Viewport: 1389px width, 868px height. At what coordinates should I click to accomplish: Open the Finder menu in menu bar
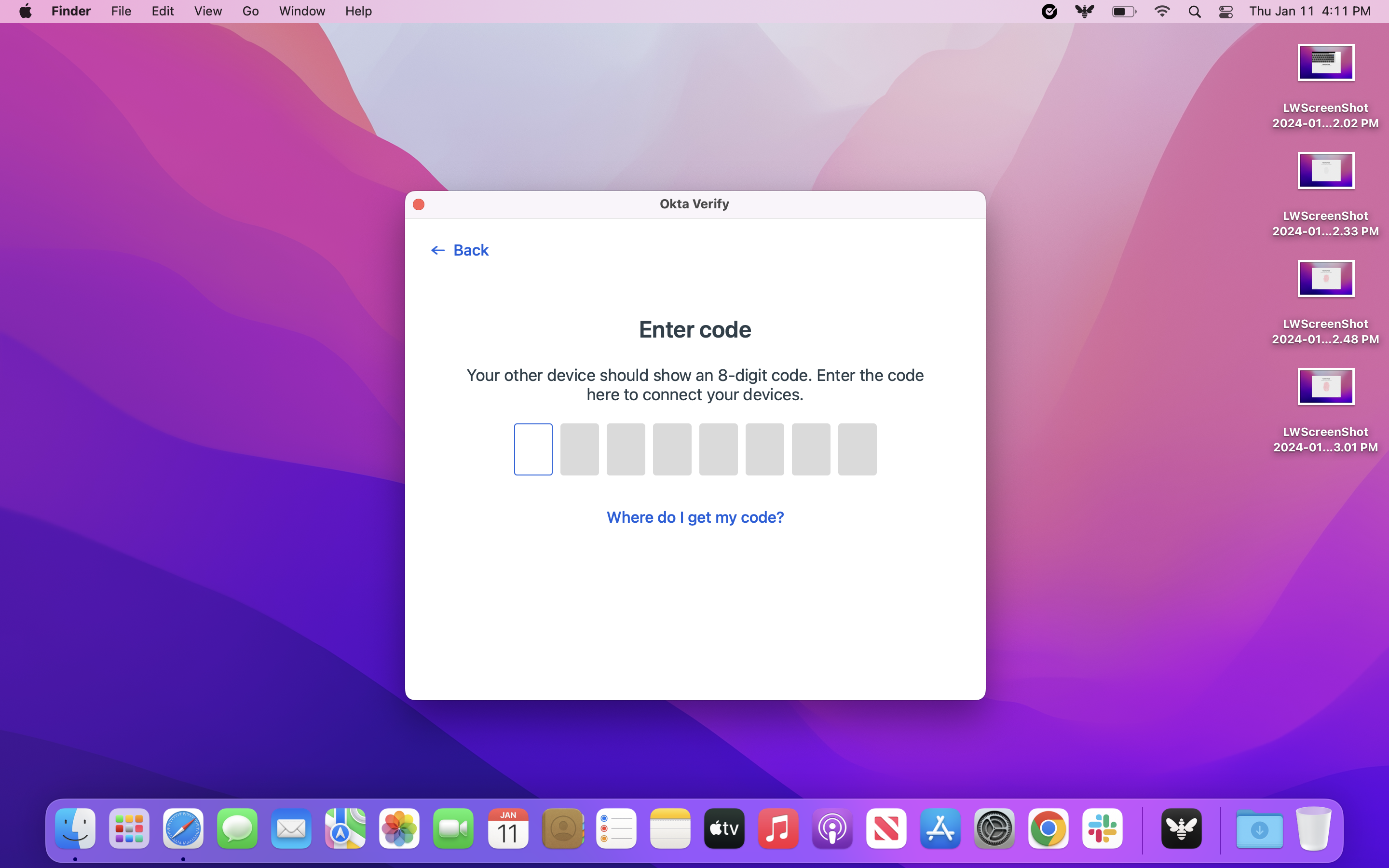[x=71, y=11]
